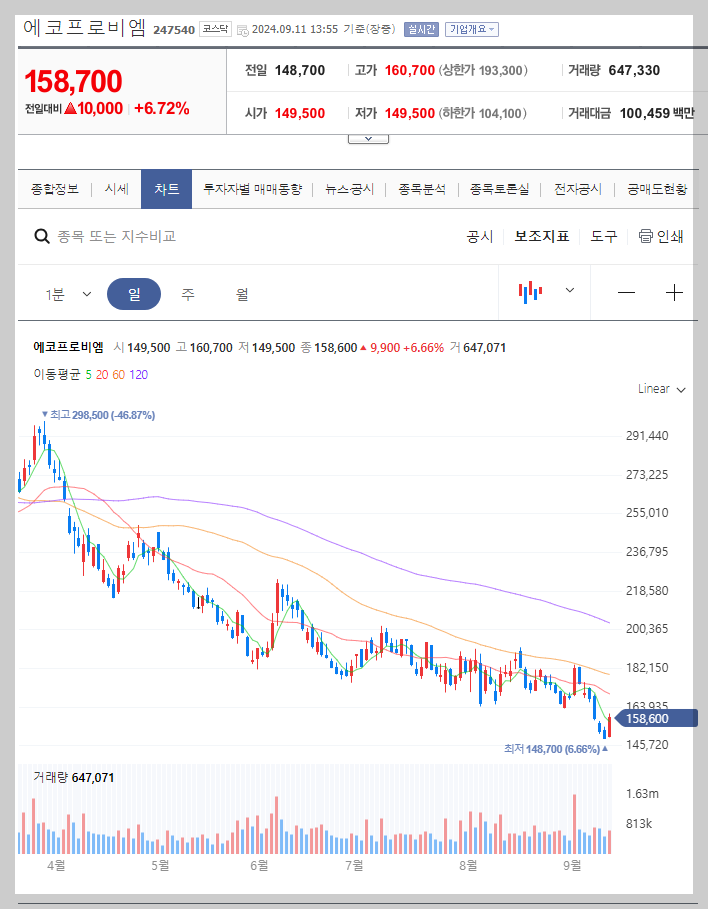Select the 일 daily chart button
Image resolution: width=708 pixels, height=909 pixels.
click(134, 292)
